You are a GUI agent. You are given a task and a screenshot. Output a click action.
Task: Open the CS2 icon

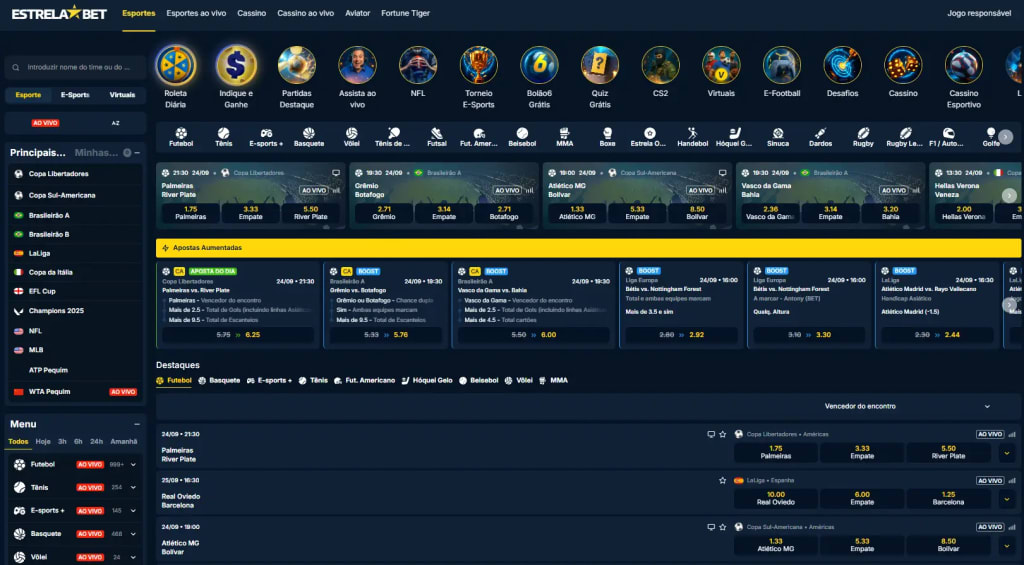pyautogui.click(x=660, y=65)
